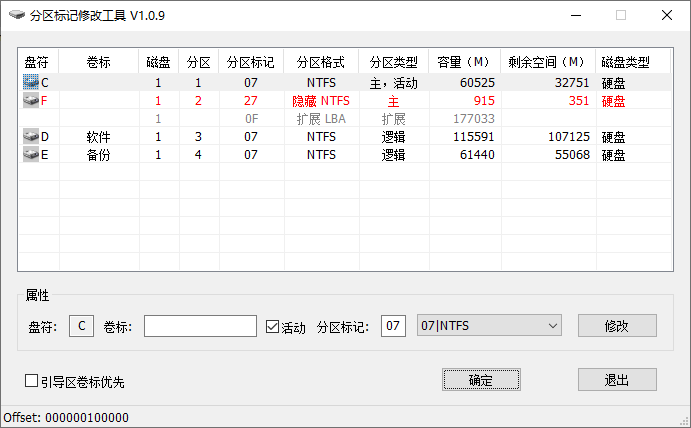This screenshot has width=691, height=428.
Task: Click capacity value 177033
Action: click(474, 119)
